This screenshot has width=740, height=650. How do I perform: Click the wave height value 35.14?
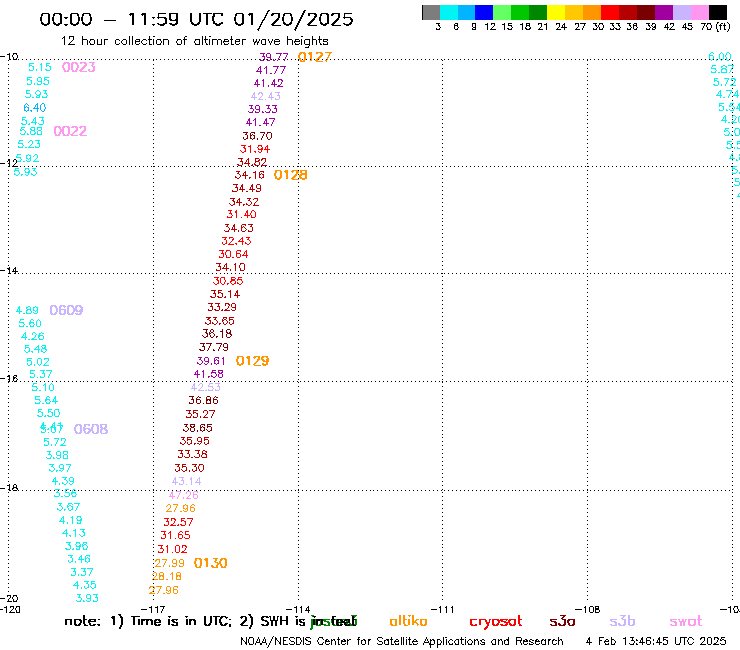point(225,294)
